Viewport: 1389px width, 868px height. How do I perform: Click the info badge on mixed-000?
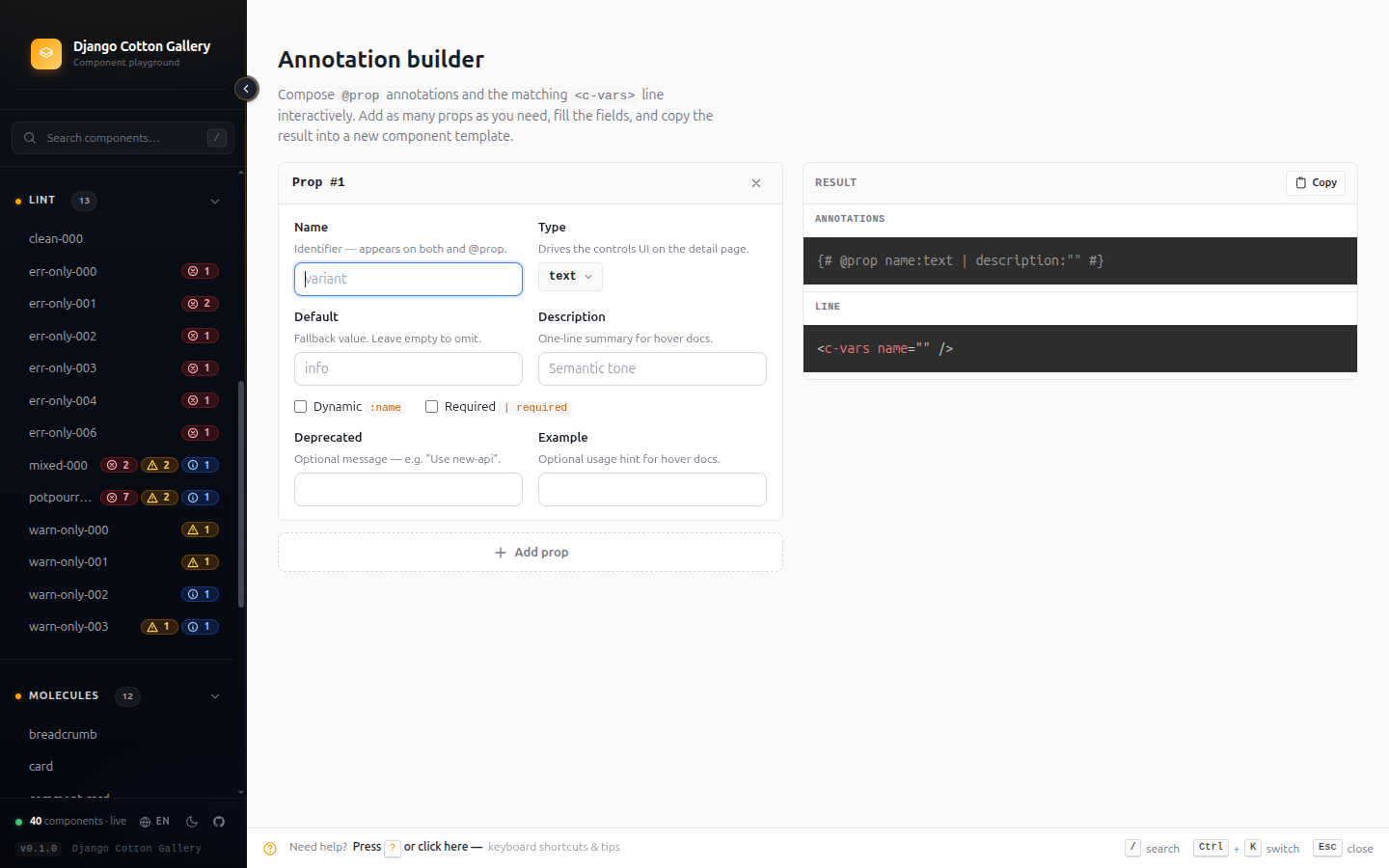[201, 466]
